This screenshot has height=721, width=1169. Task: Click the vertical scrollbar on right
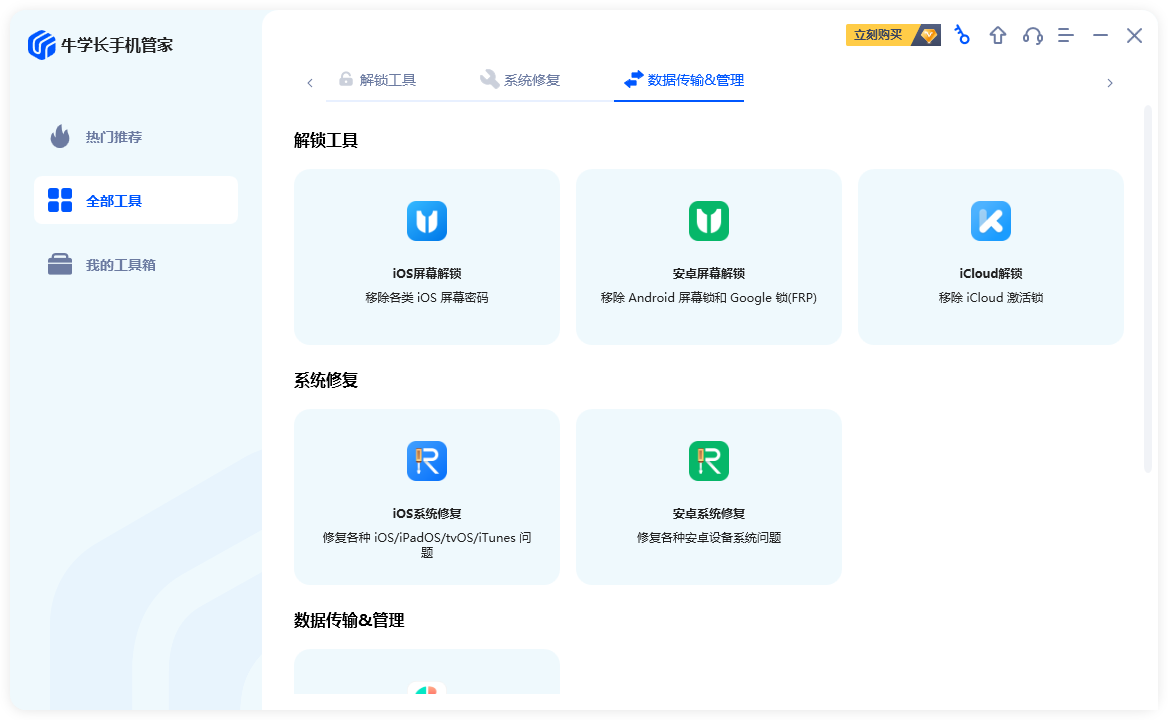1148,288
